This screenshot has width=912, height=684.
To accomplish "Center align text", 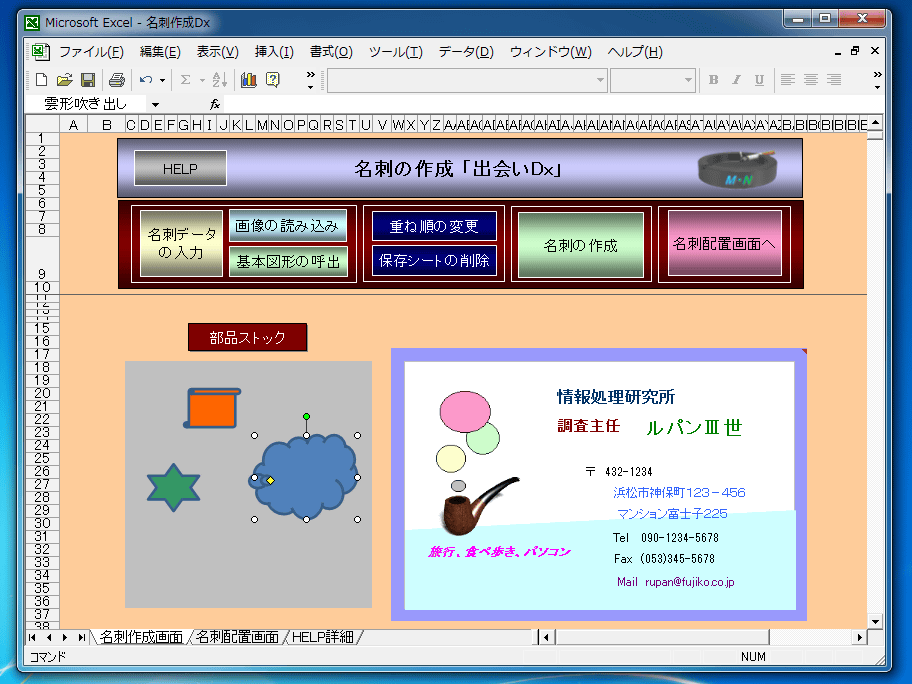I will 811,80.
